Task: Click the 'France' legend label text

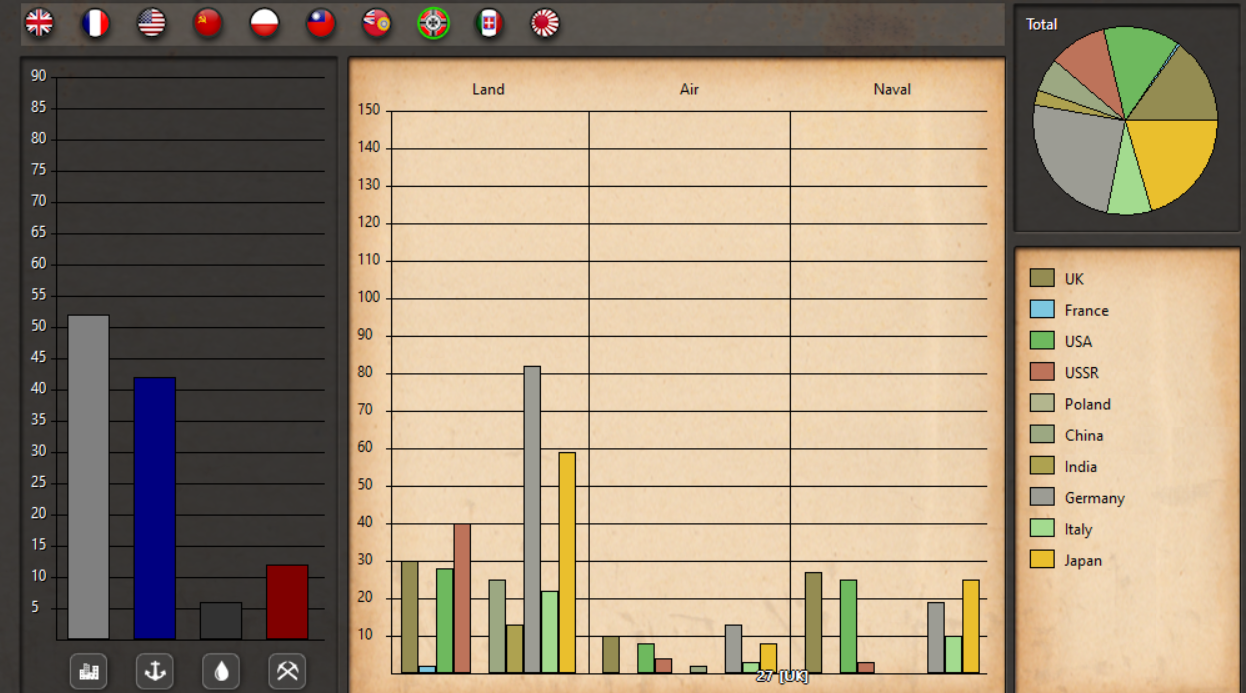Action: 1086,310
